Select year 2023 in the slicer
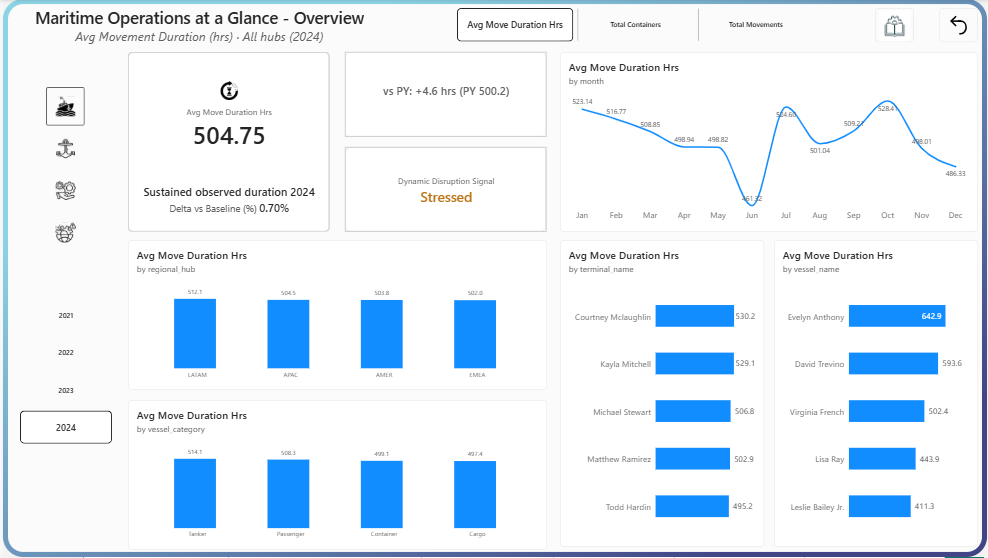988x558 pixels. [x=66, y=391]
